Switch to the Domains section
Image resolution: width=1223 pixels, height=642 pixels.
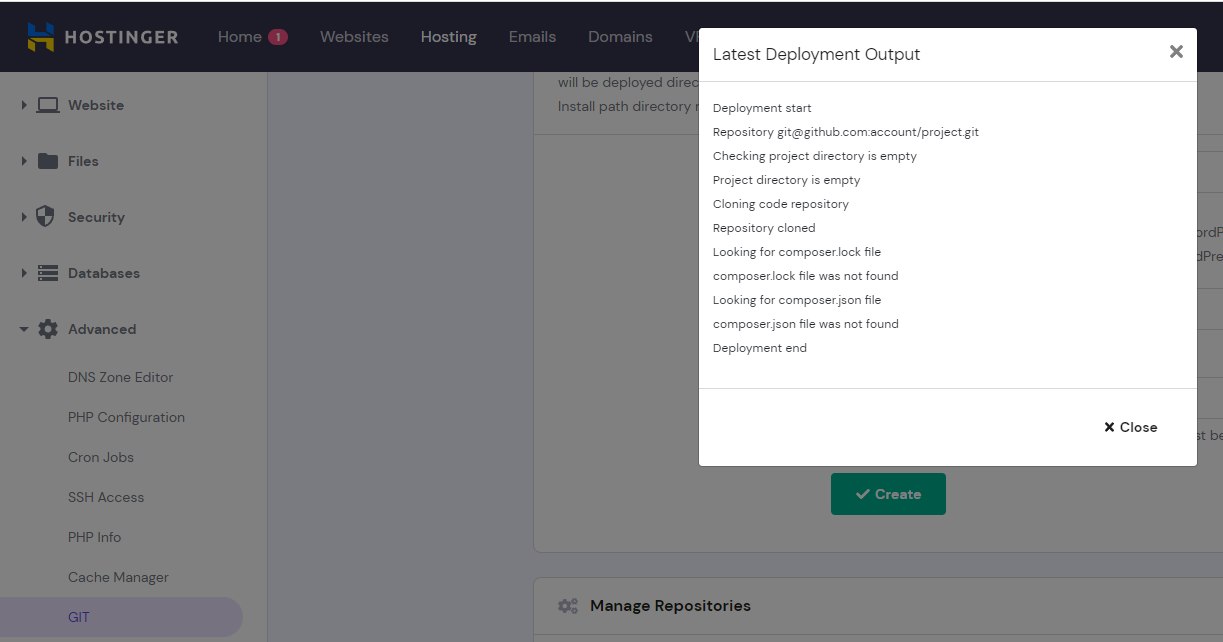[x=620, y=36]
